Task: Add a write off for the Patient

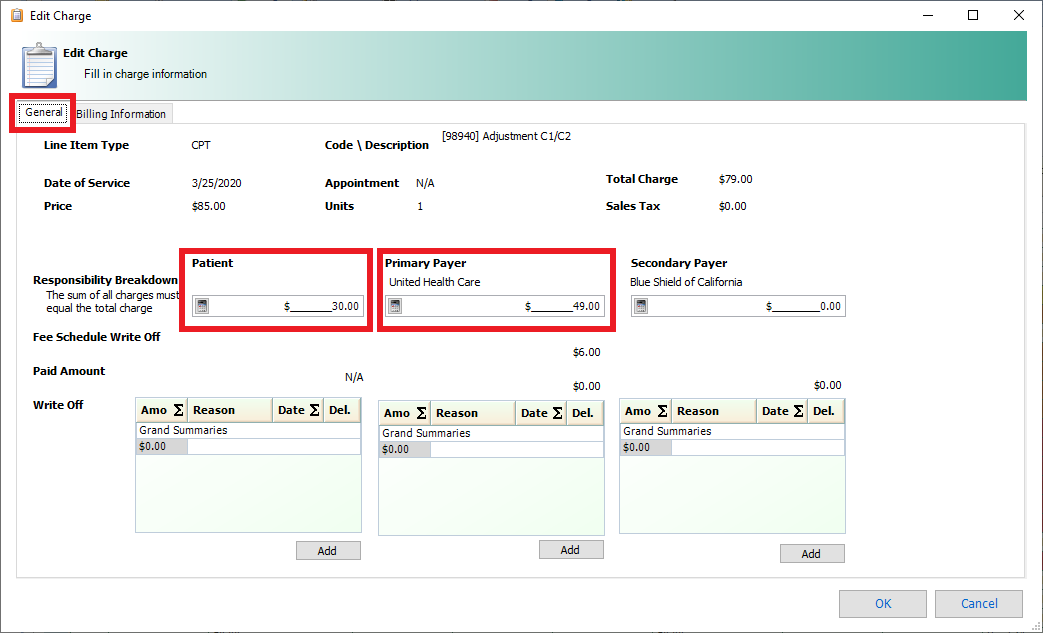Action: (x=328, y=549)
